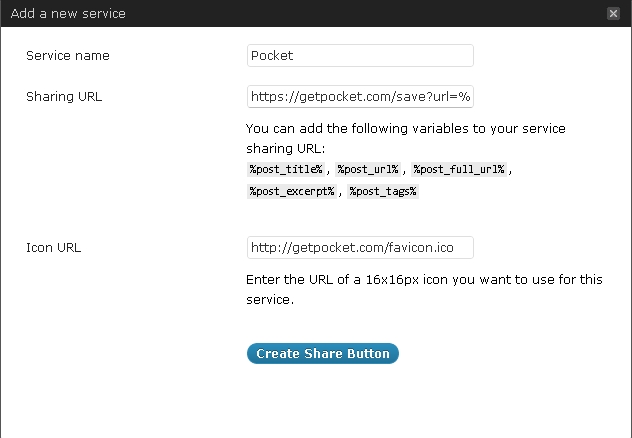
Task: Click the Sharing URL label
Action: (64, 97)
